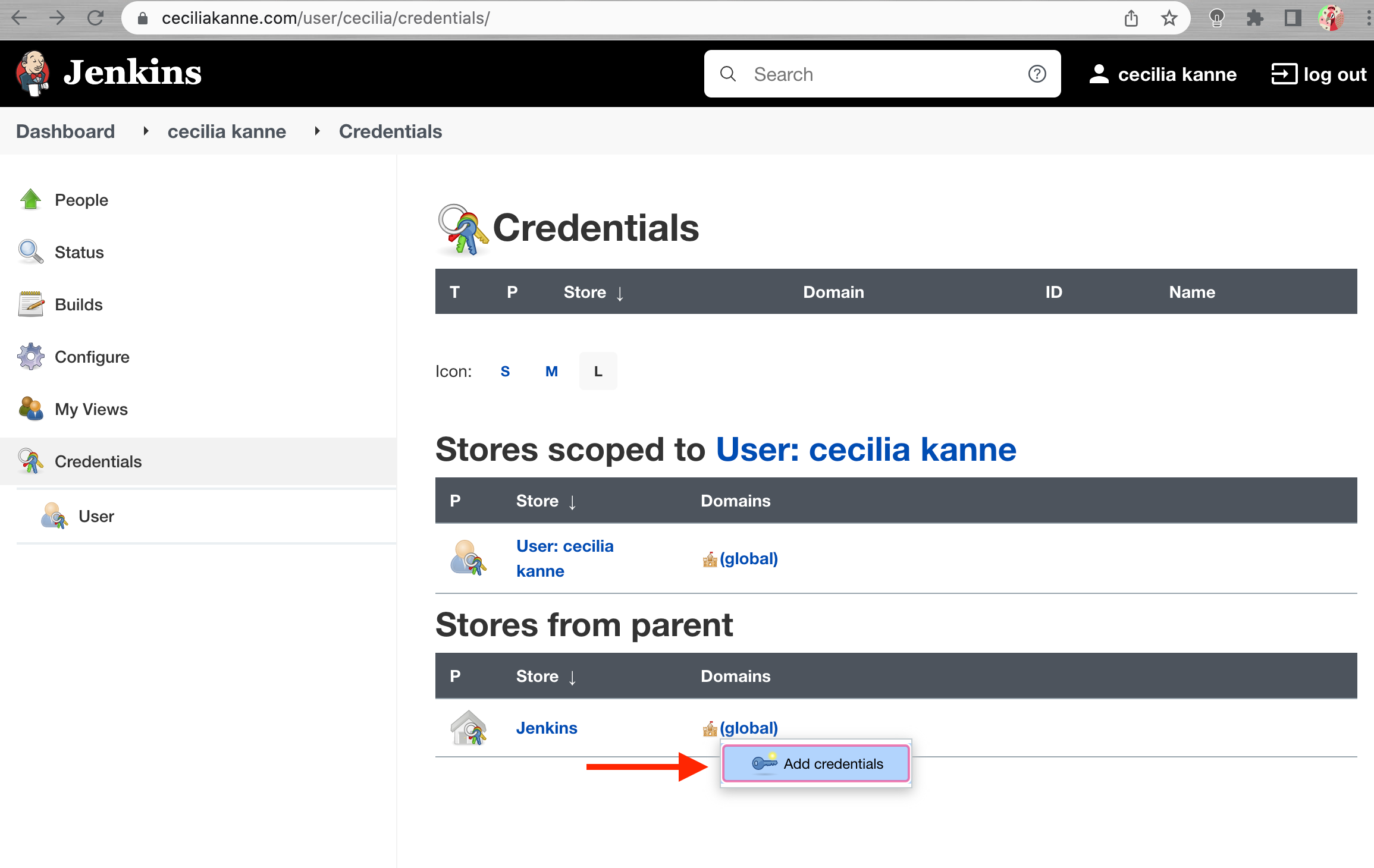Click the Jenkins butler logo icon
Viewport: 1374px width, 868px height.
[x=32, y=73]
